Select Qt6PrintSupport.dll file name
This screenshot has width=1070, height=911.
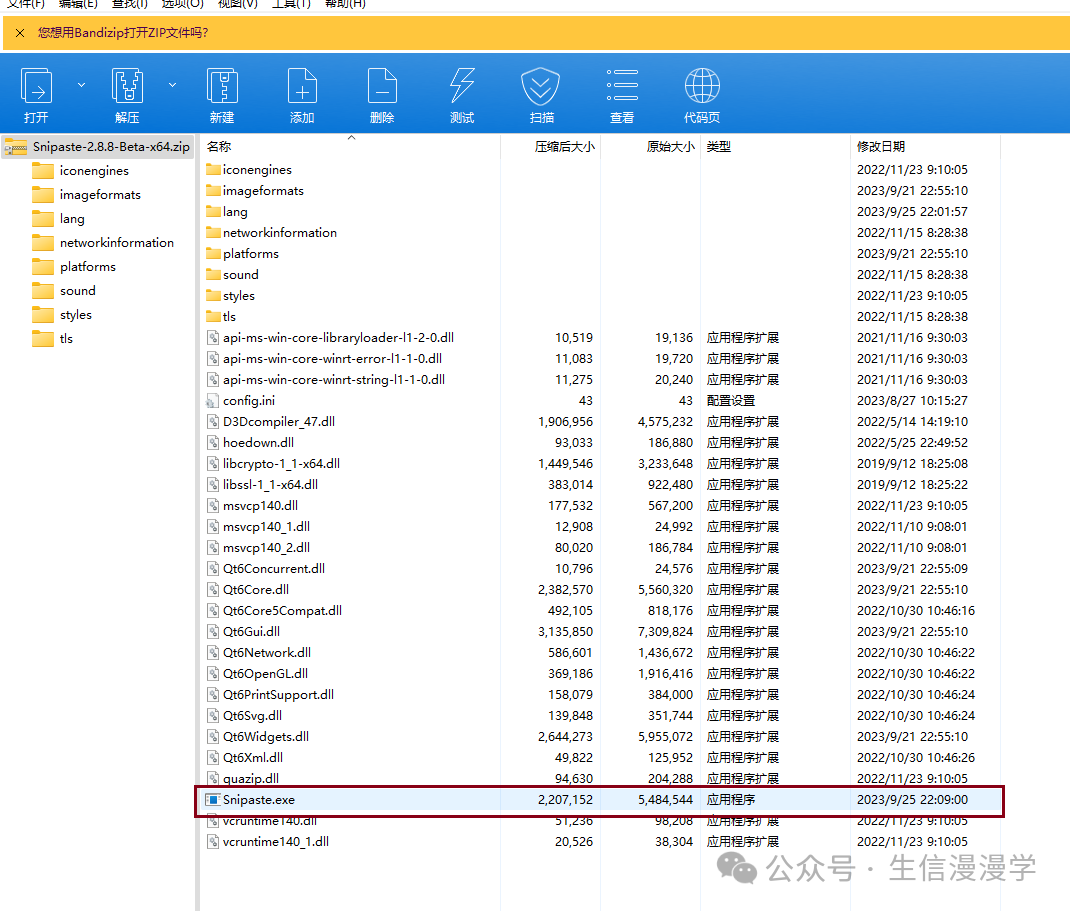278,695
